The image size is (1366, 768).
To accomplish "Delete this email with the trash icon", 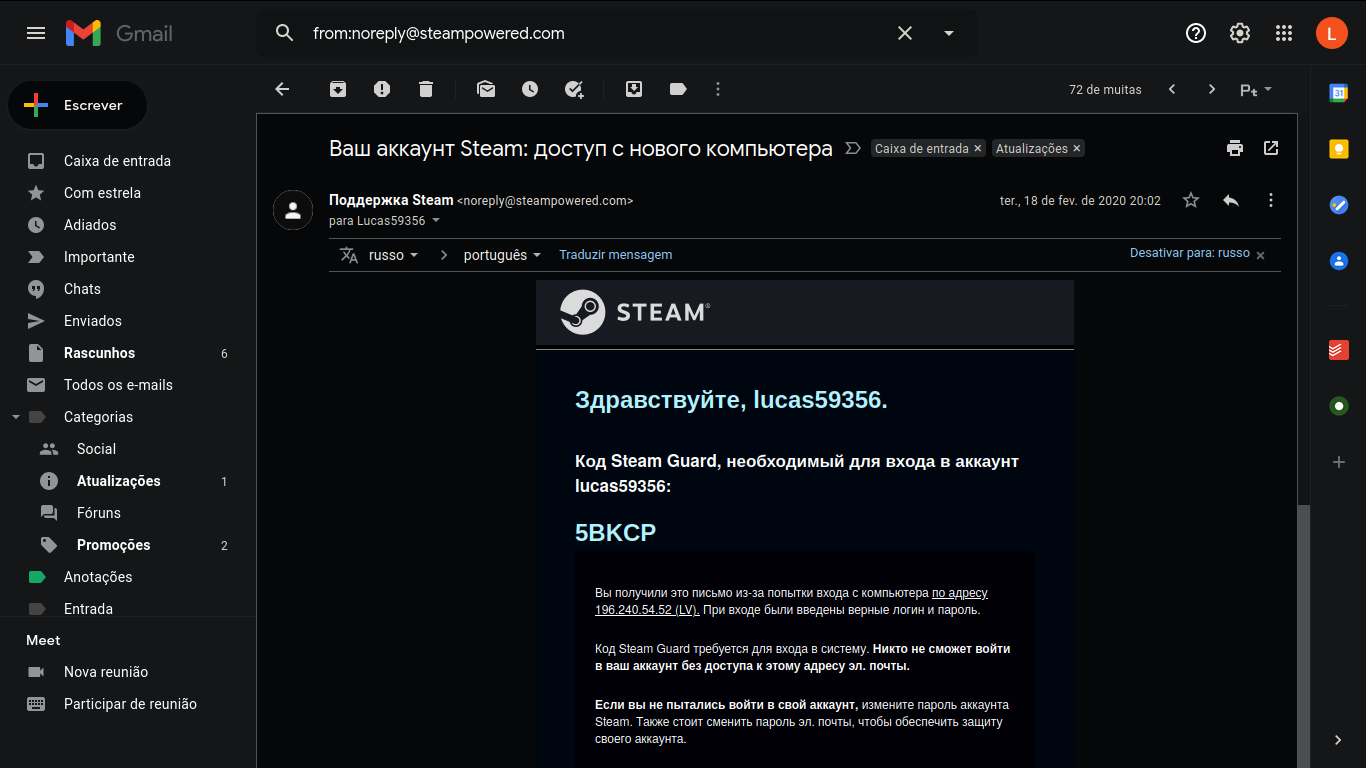I will point(426,89).
